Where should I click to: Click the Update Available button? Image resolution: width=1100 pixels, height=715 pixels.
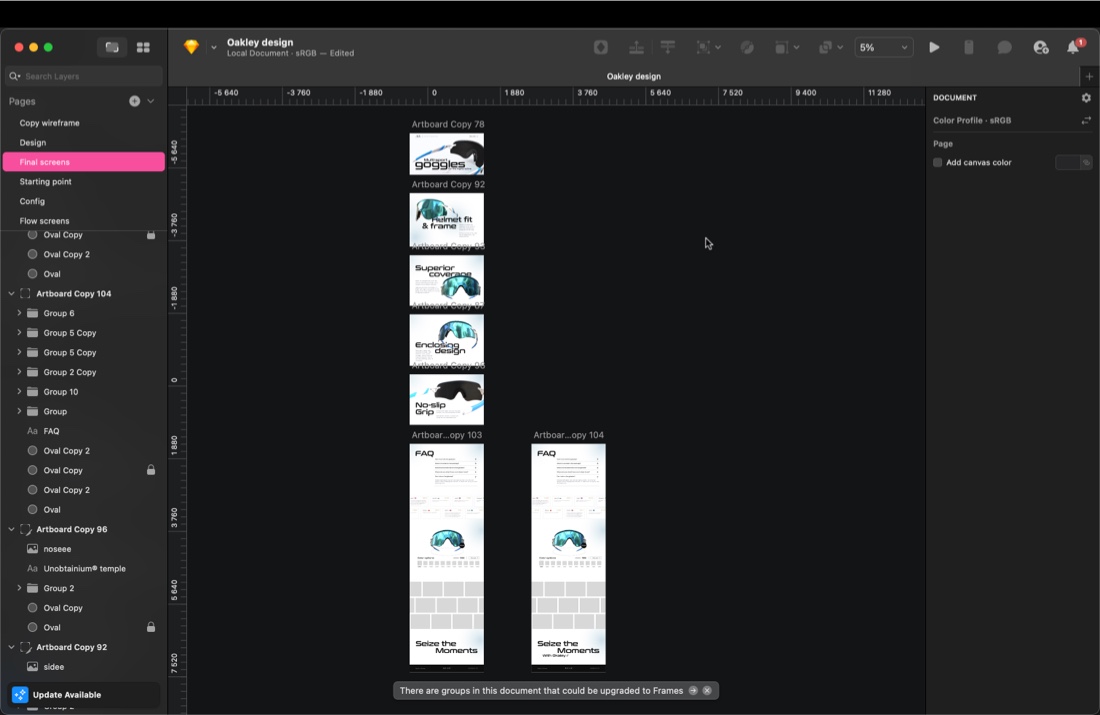(66, 695)
